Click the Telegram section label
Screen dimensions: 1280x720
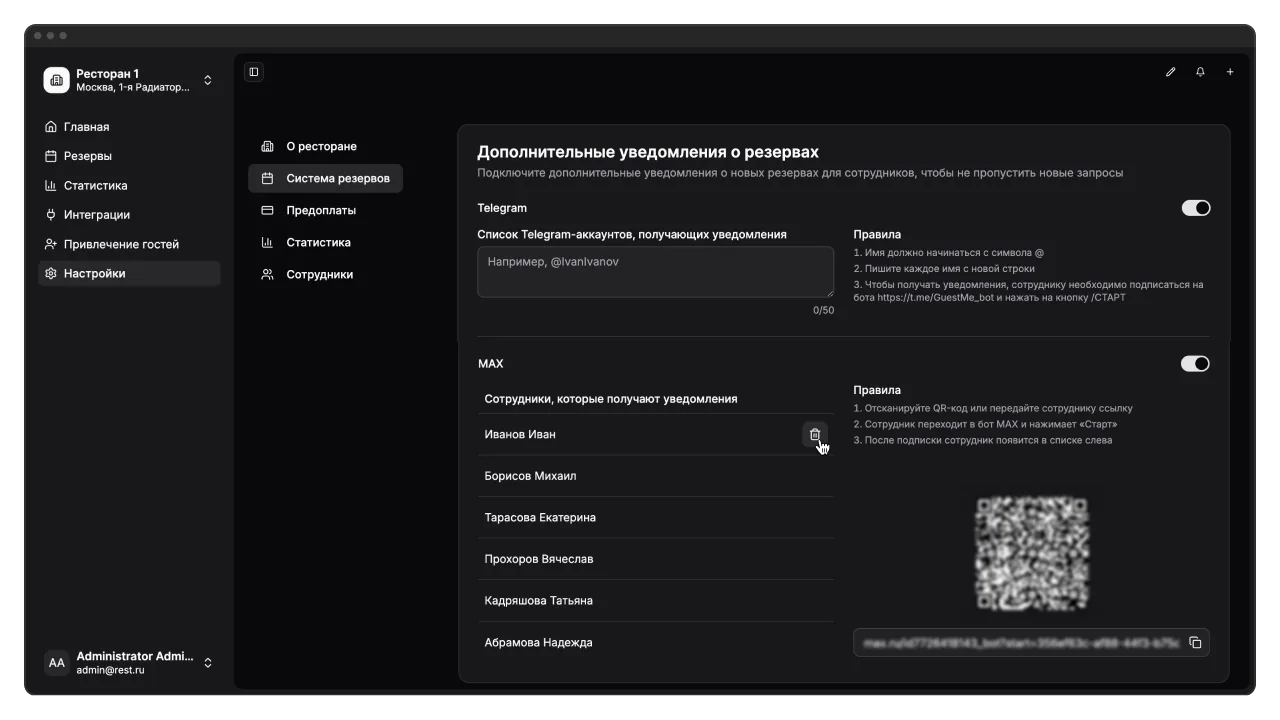tap(502, 208)
